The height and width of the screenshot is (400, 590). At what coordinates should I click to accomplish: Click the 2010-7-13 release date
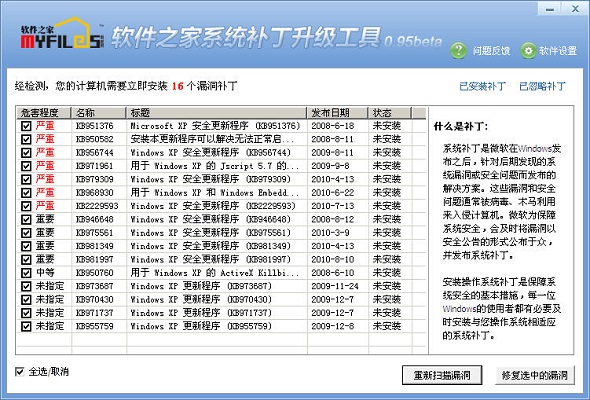click(333, 206)
